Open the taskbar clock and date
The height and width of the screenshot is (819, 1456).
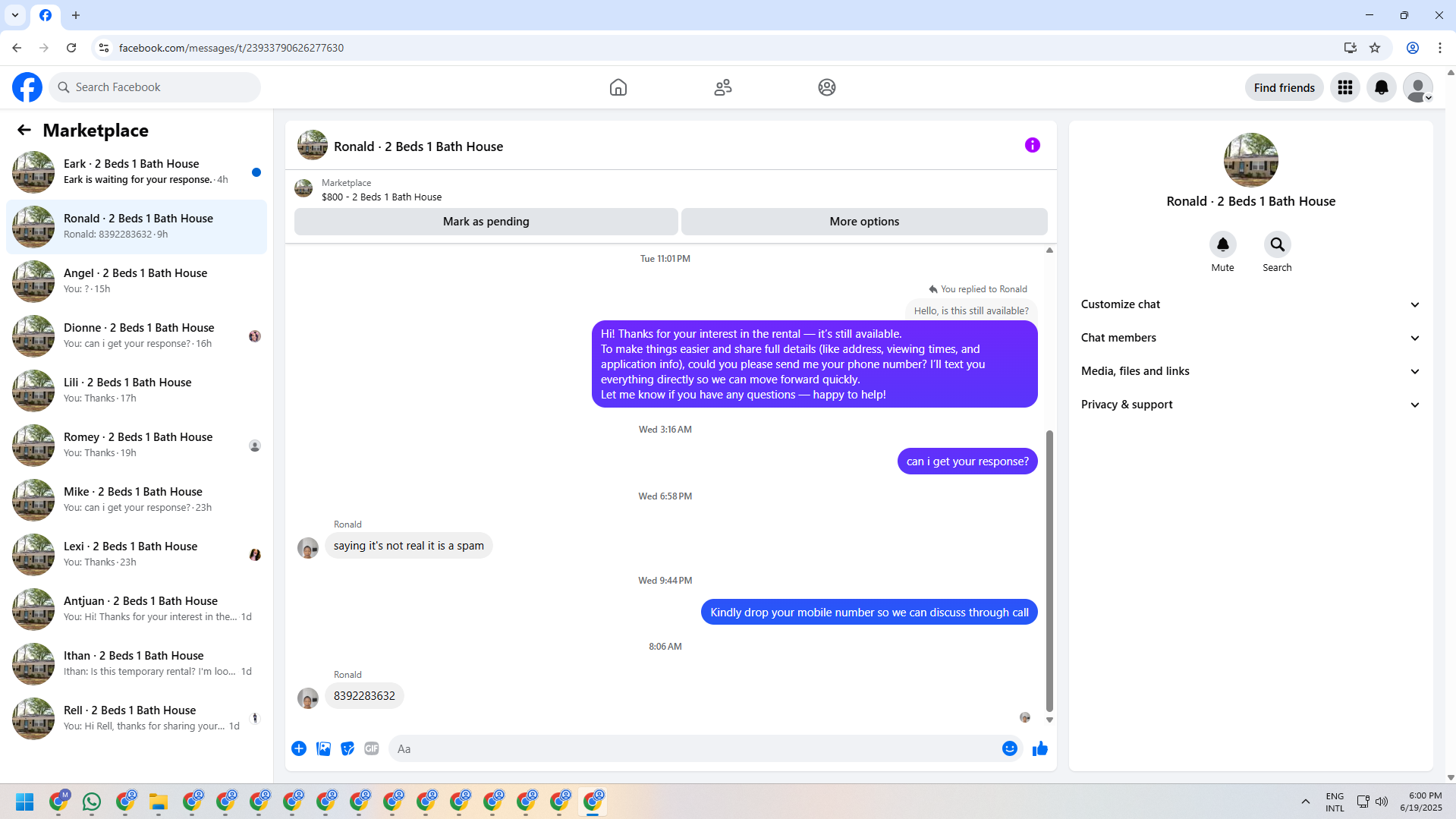pos(1421,802)
